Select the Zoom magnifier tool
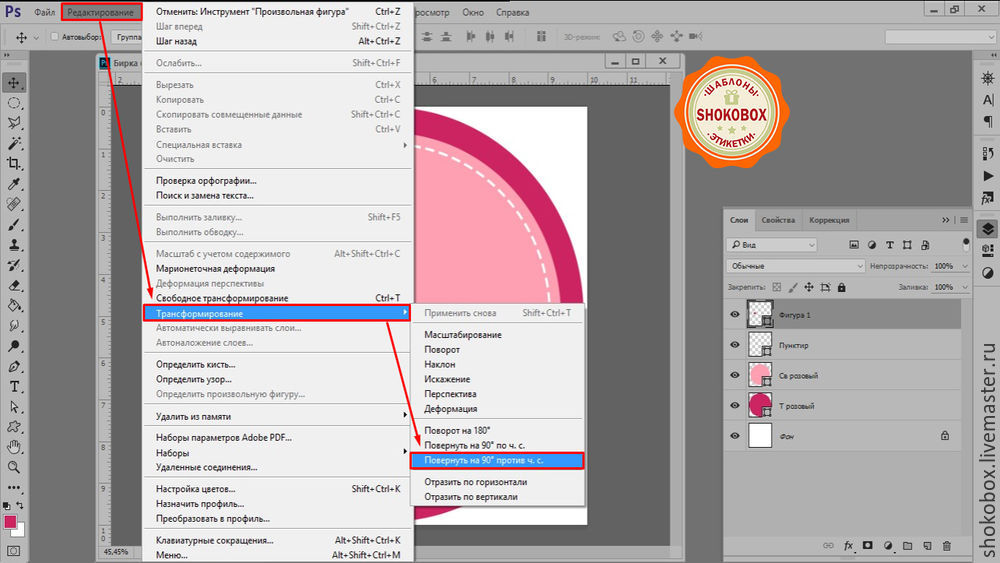Viewport: 1000px width, 563px height. [15, 467]
